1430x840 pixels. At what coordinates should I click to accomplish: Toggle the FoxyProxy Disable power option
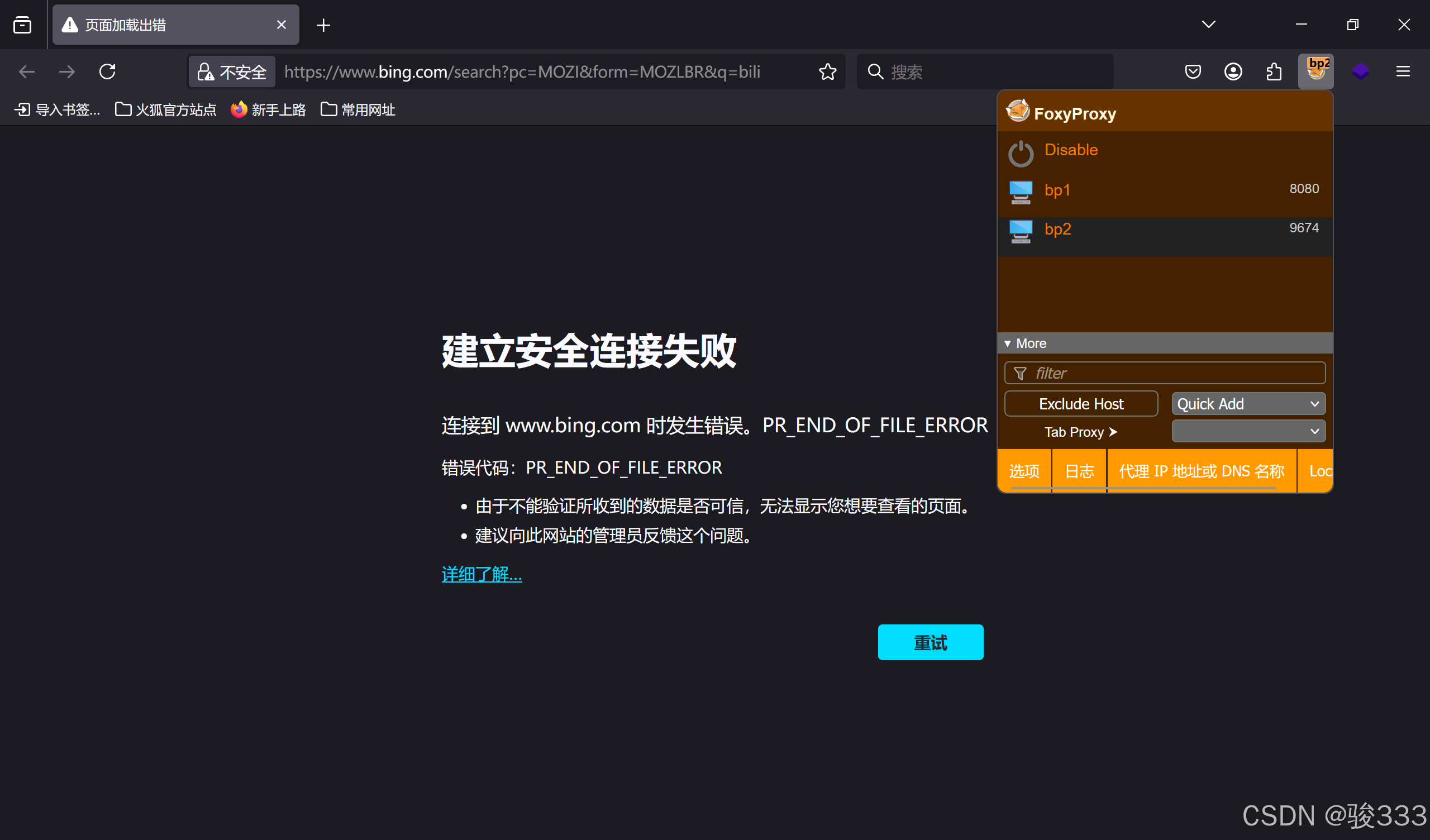1070,150
